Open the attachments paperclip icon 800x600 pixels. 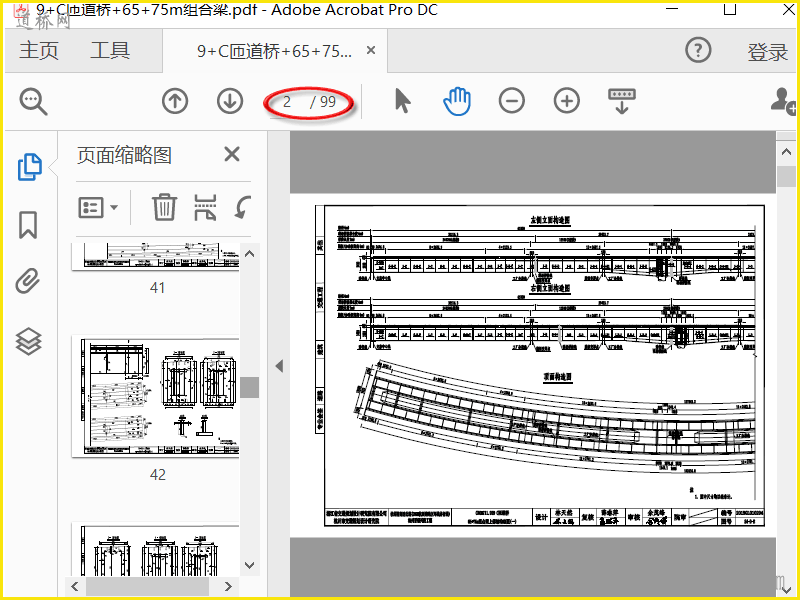[x=28, y=281]
